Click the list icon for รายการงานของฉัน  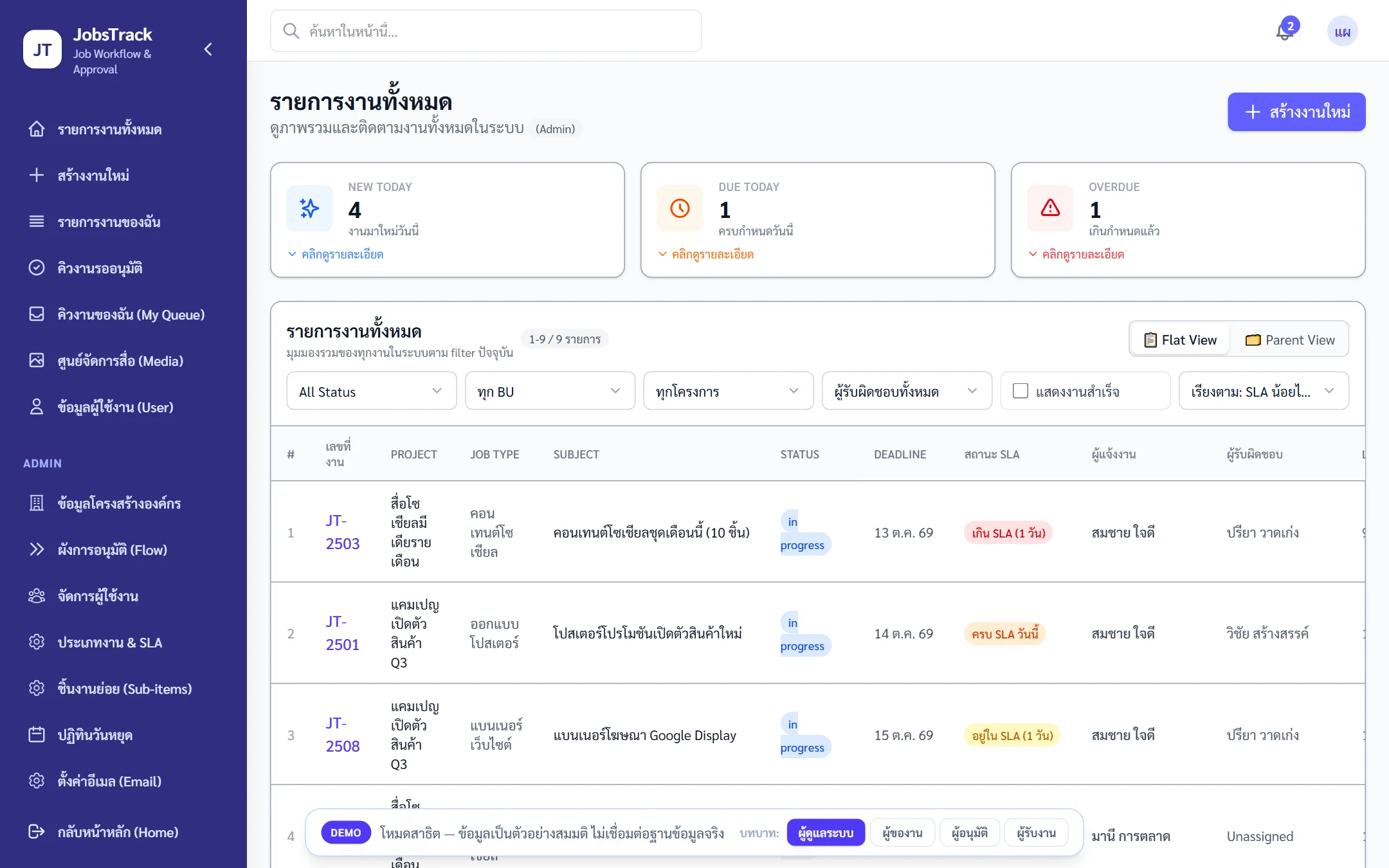(37, 222)
